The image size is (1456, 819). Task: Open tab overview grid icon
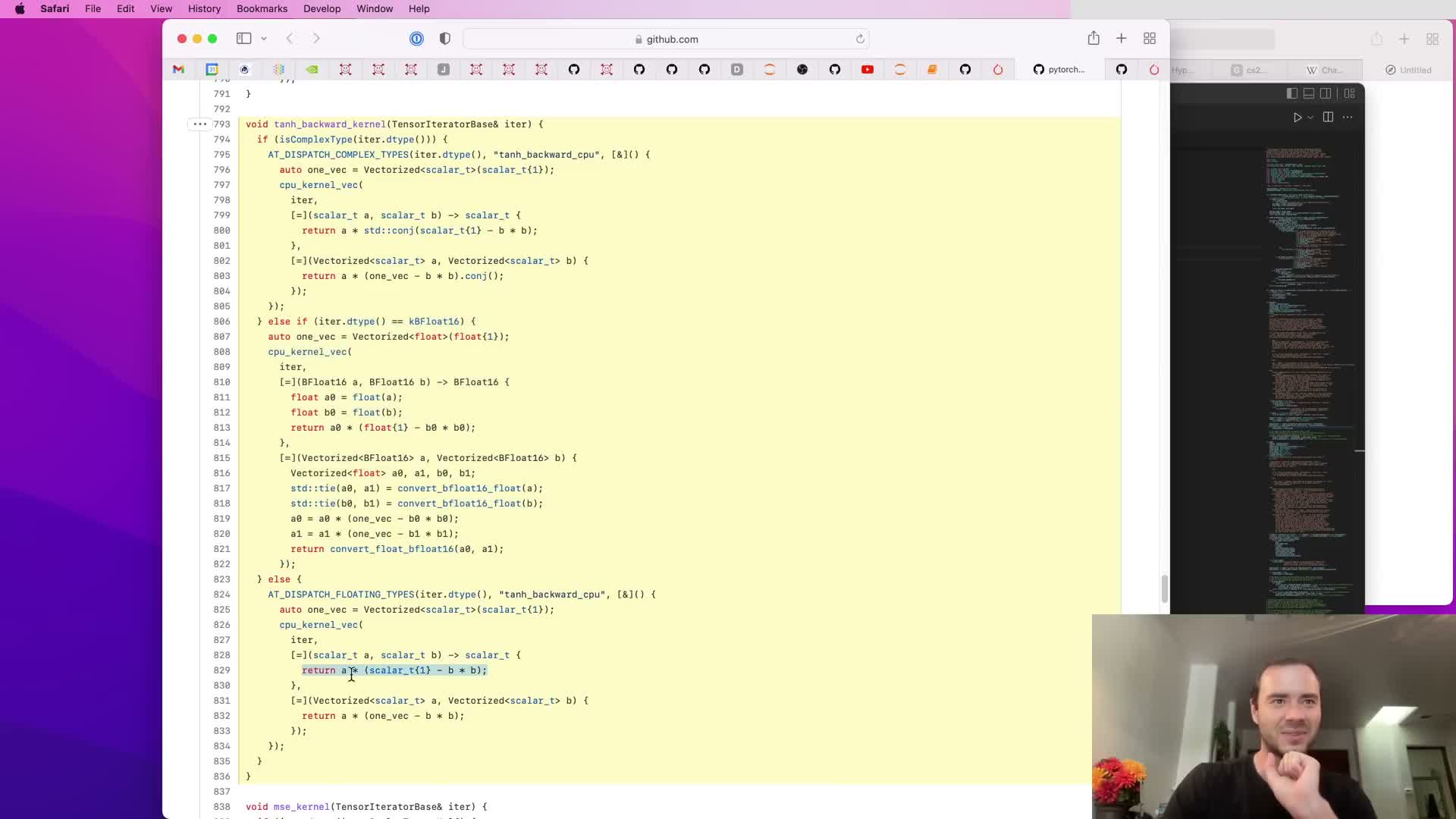[x=1150, y=39]
